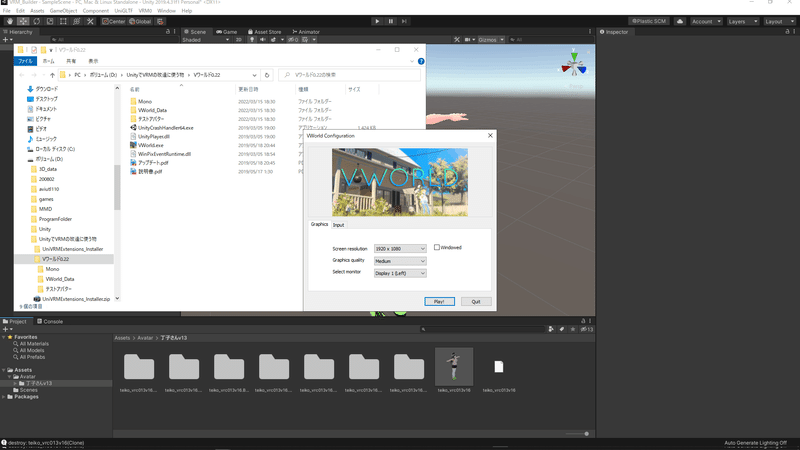The image size is (800, 450).
Task: Select the Scenes folder in Project tree
Action: coord(29,390)
